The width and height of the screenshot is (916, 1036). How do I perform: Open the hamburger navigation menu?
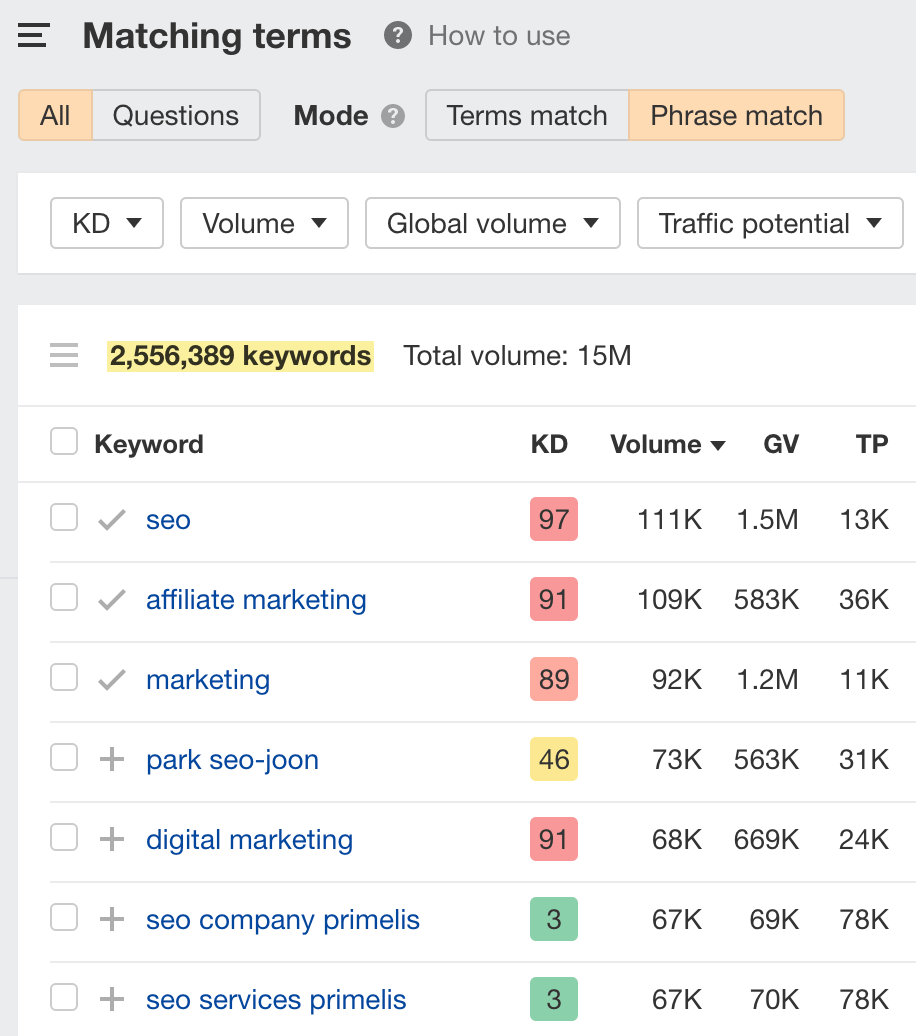point(33,35)
